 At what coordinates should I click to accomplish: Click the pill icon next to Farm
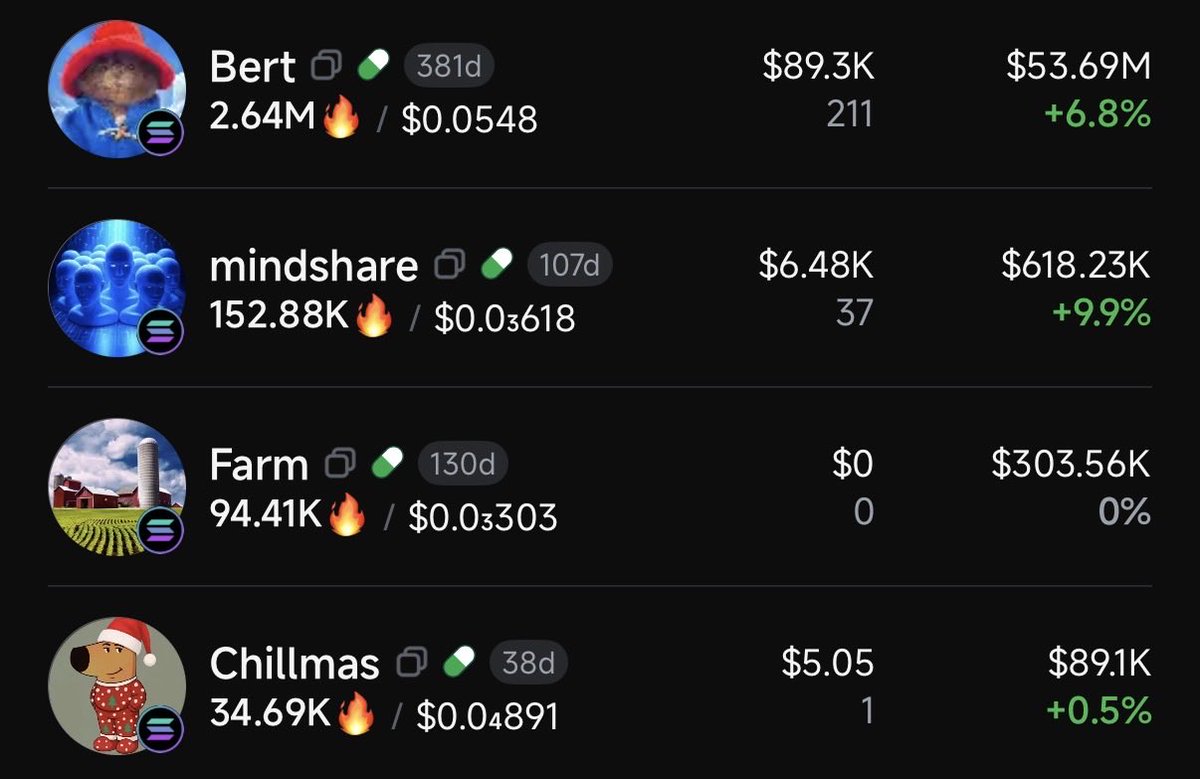click(387, 464)
